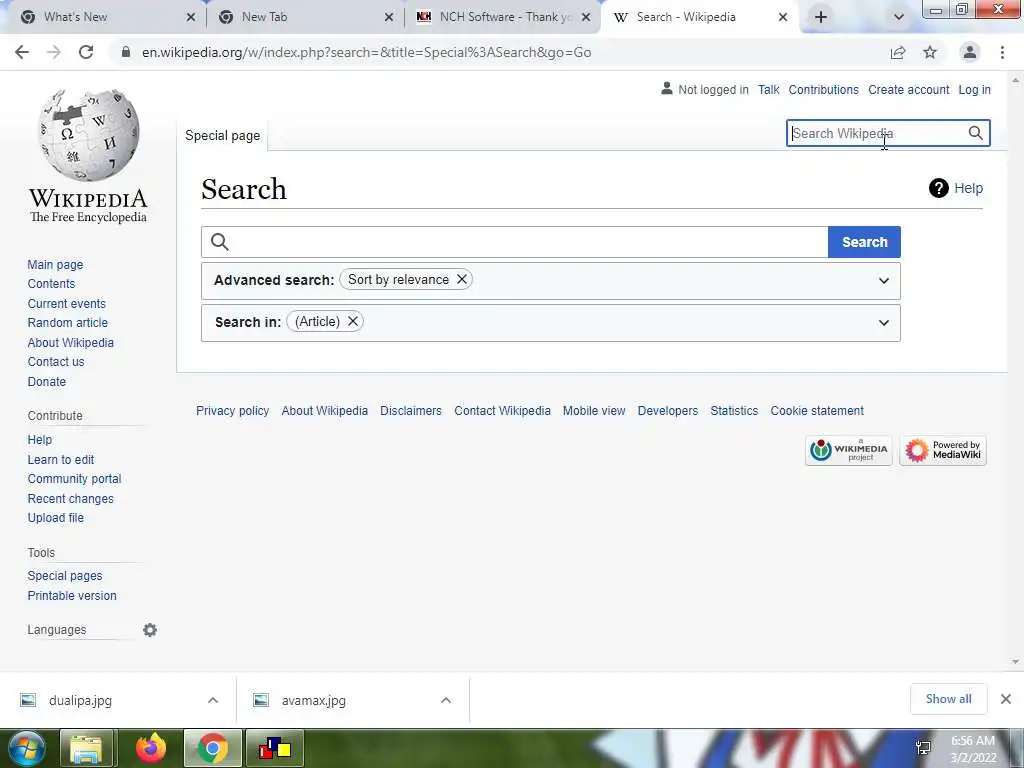The image size is (1024, 768).
Task: Switch to the NCH Software tab
Action: (502, 17)
